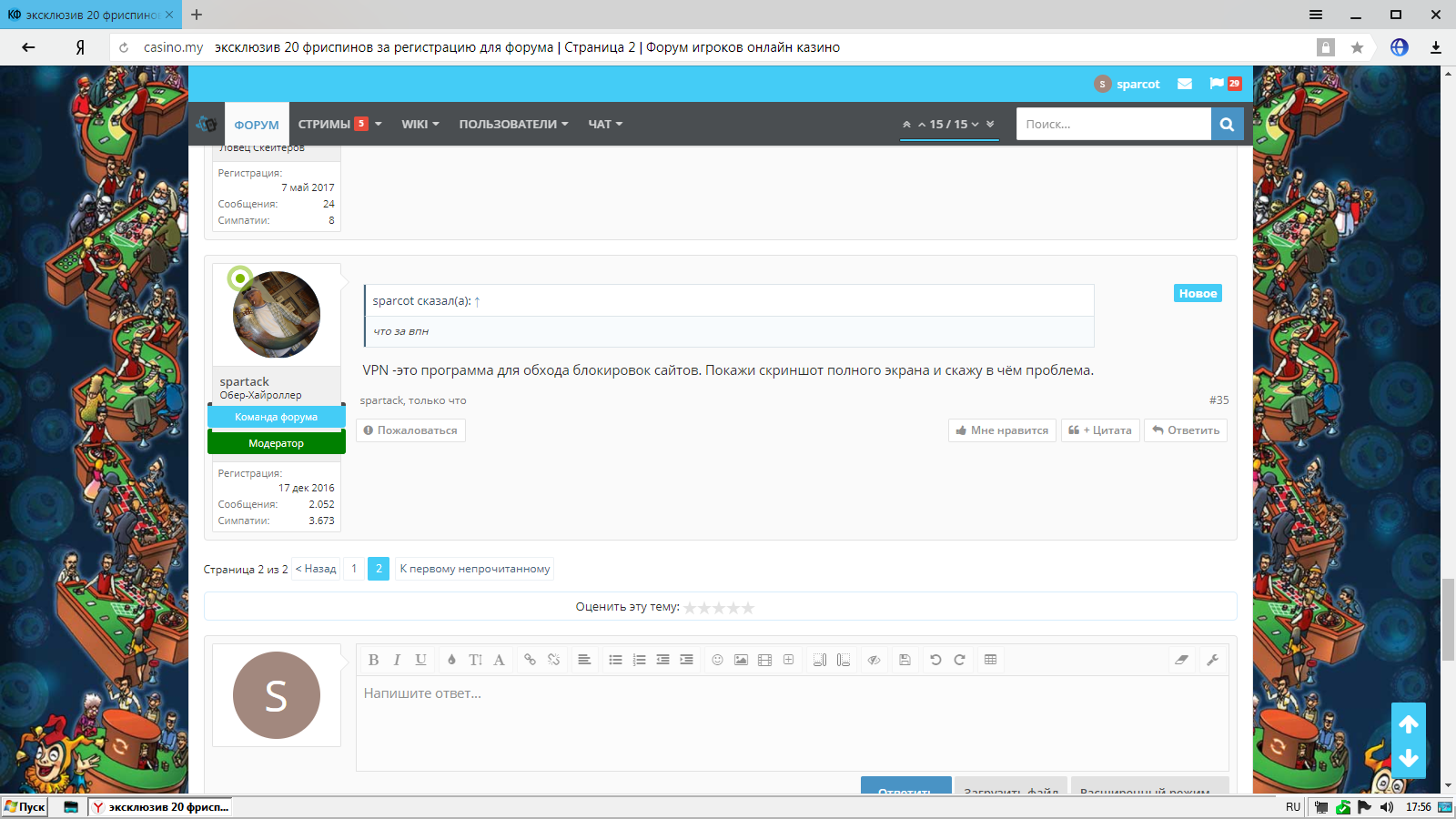Click the insert image icon in editor
The image size is (1456, 819).
[741, 660]
